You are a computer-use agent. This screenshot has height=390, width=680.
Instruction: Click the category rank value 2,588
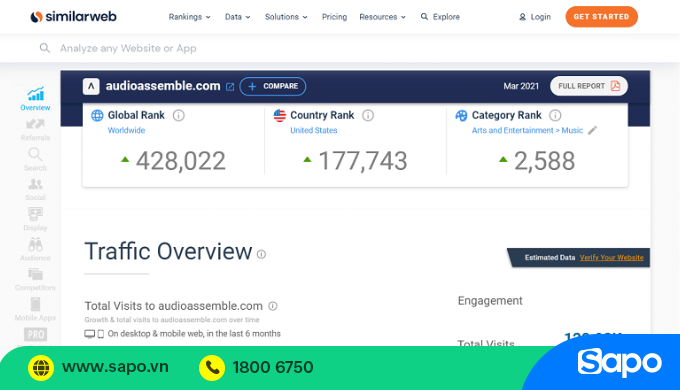coord(544,161)
